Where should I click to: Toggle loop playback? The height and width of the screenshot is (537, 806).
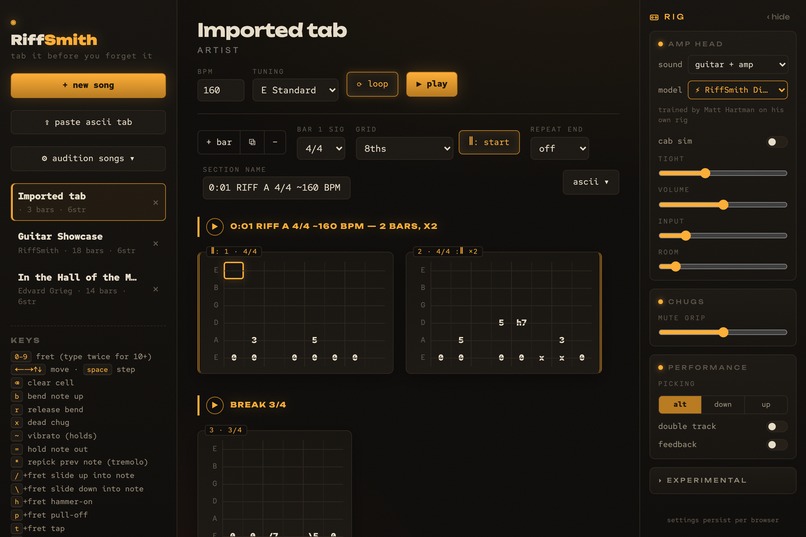point(372,84)
